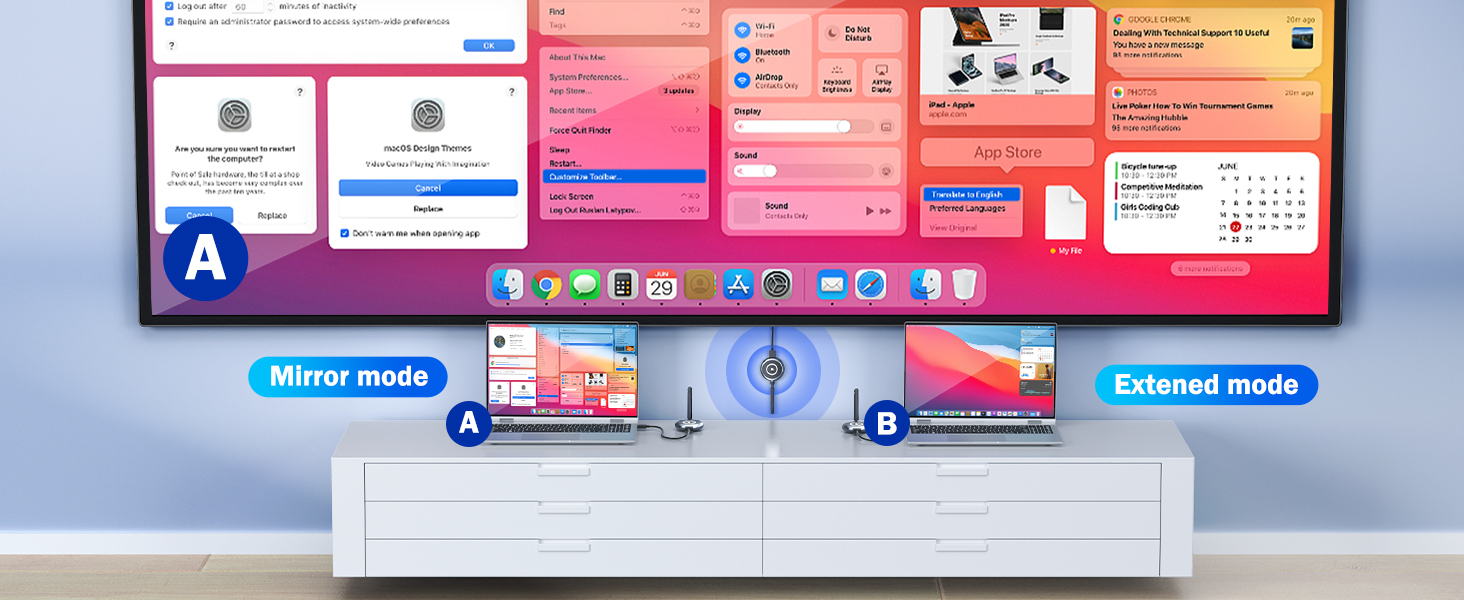The image size is (1464, 600).
Task: Choose Customize Toolbar... from the menu
Action: click(624, 176)
